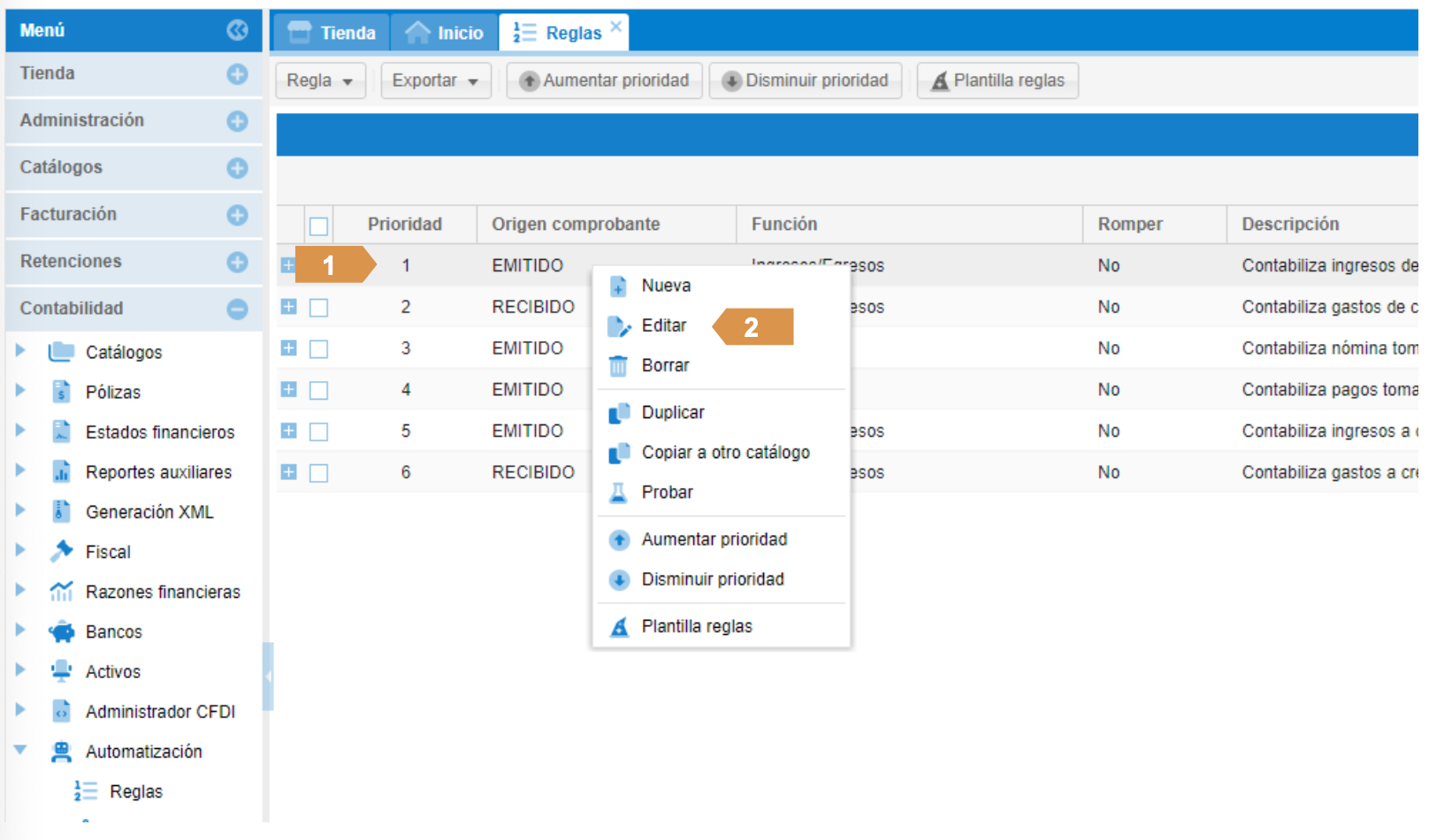Expand the Pólizas tree node arrow
The height and width of the screenshot is (840, 1429).
pos(20,391)
